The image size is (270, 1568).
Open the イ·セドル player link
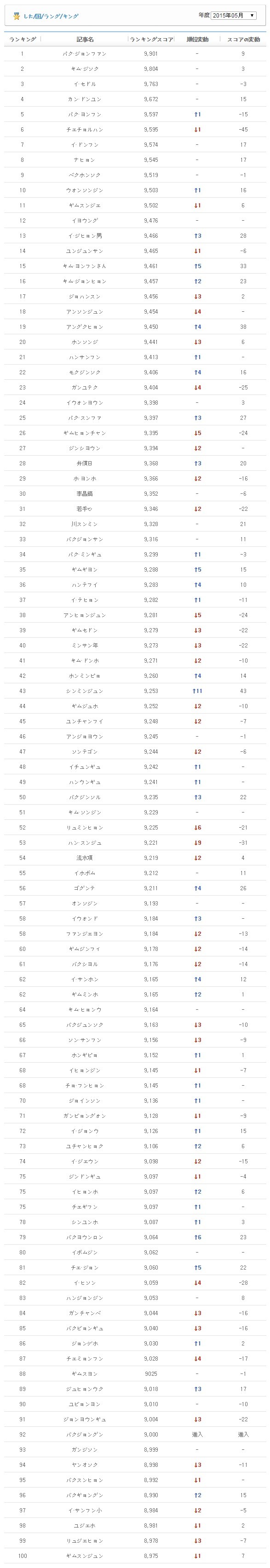[x=86, y=83]
